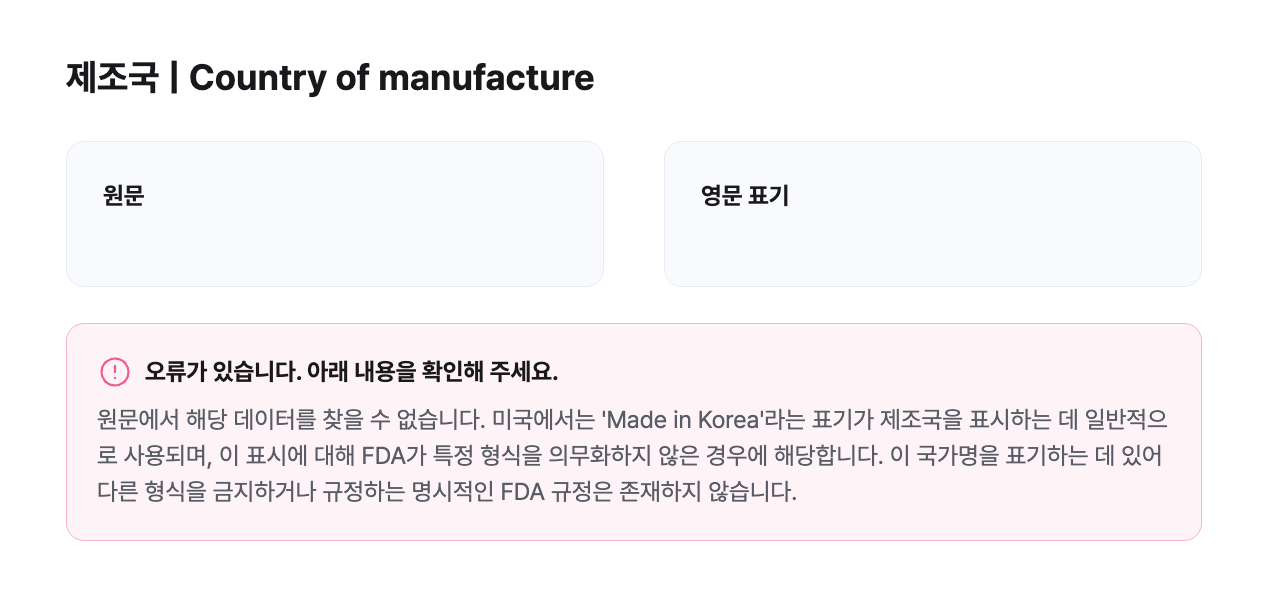
Task: Click the red exclamation warning icon
Action: (x=115, y=372)
